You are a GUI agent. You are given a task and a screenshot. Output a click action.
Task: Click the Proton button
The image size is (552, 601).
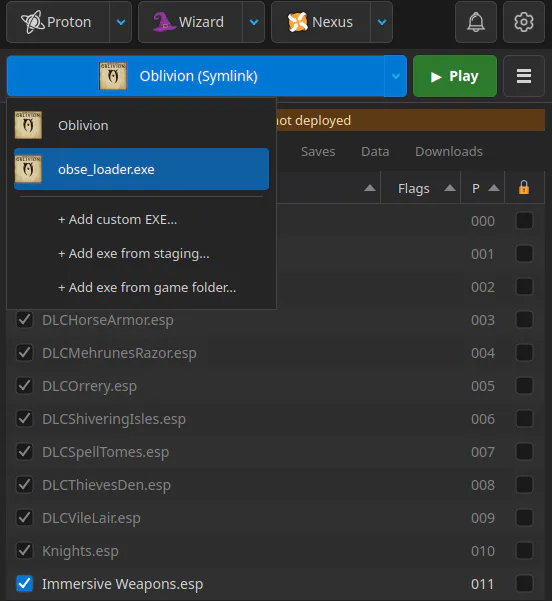(x=58, y=22)
